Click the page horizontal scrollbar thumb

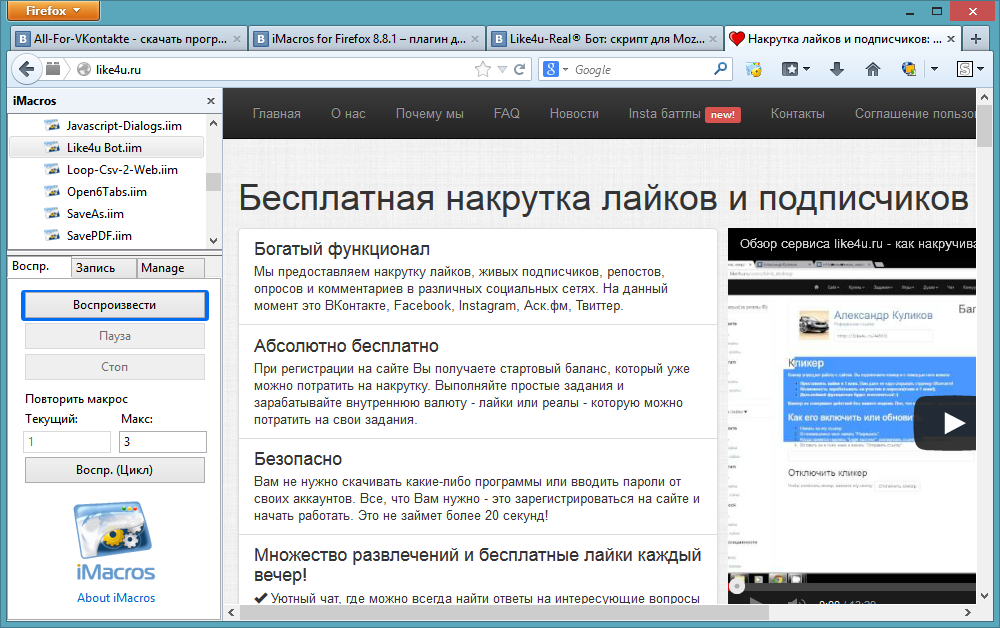click(x=504, y=612)
